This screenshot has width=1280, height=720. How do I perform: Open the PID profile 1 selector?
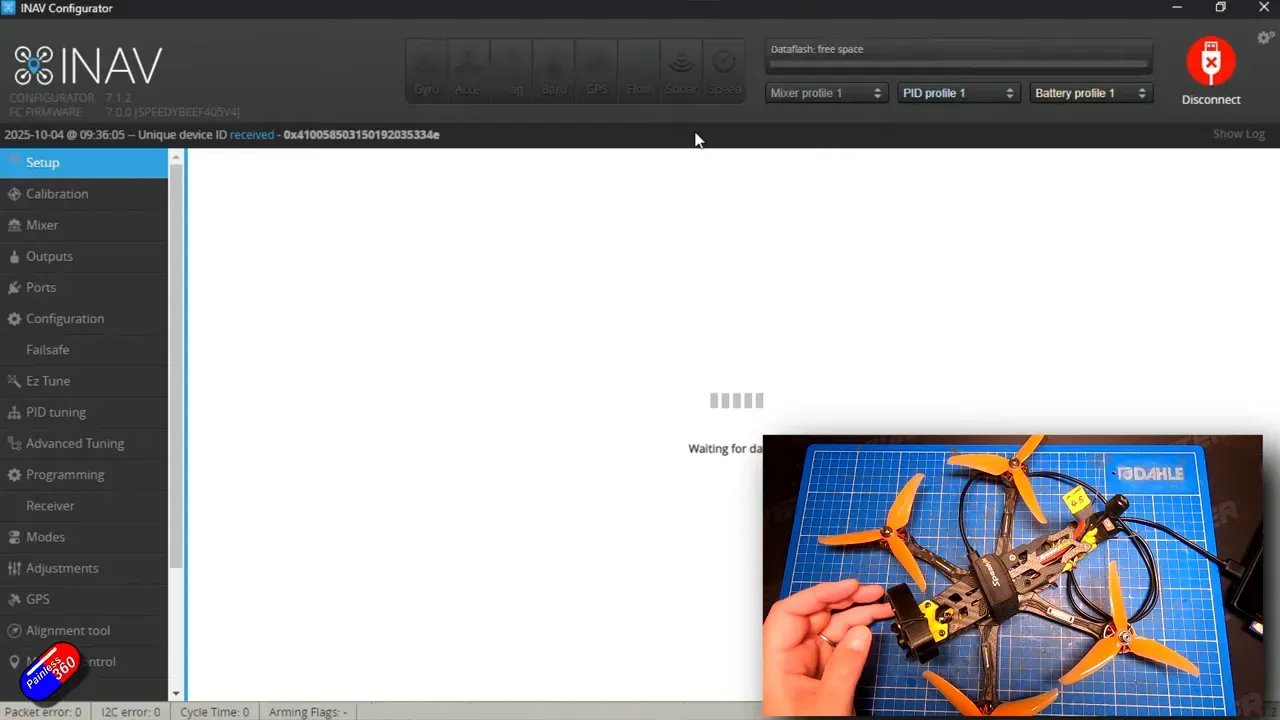(x=958, y=93)
